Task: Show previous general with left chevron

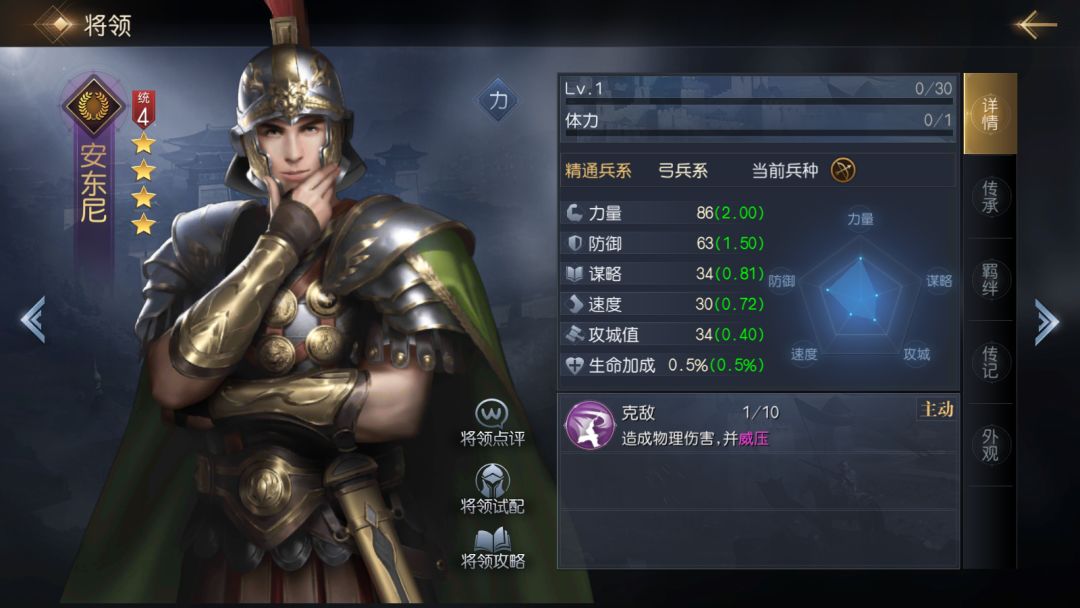Action: point(33,319)
